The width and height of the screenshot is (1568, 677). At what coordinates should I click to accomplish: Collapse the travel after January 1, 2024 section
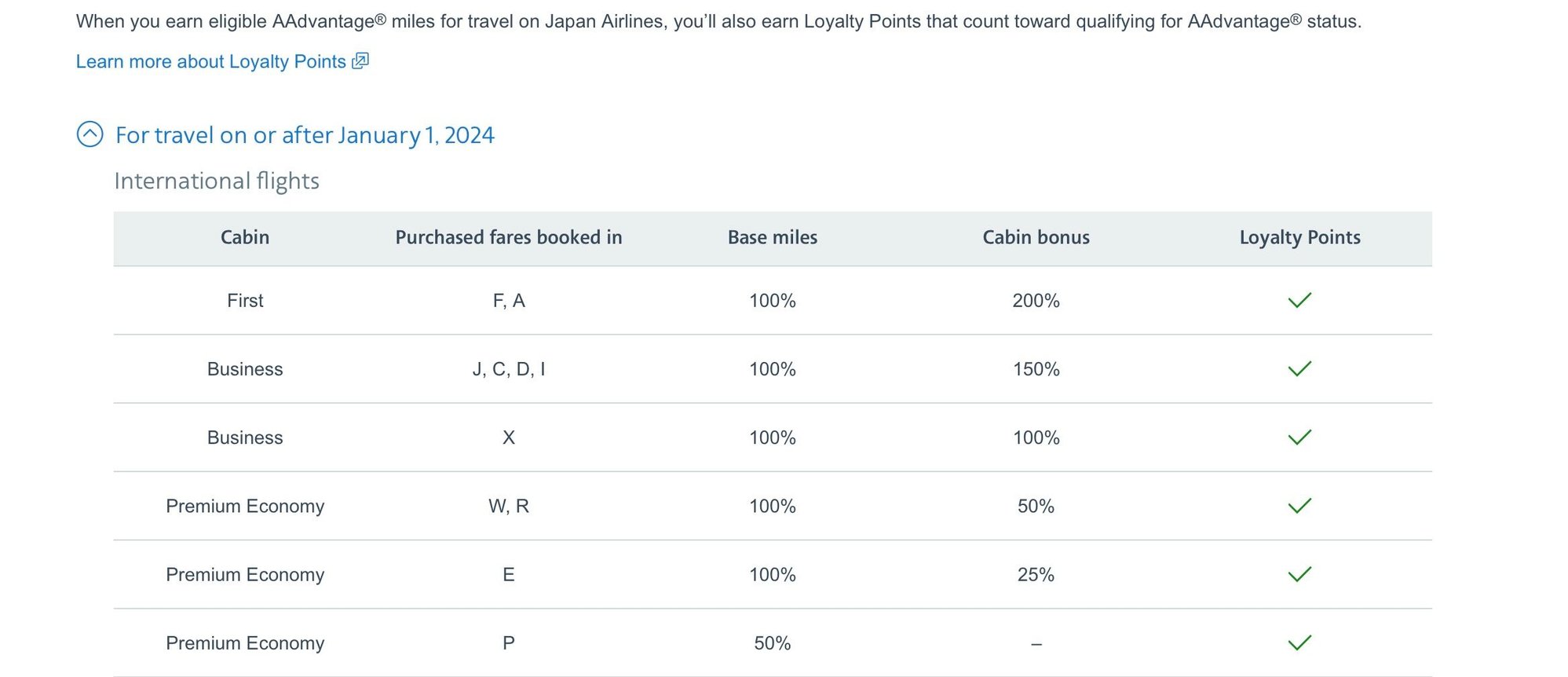[305, 135]
